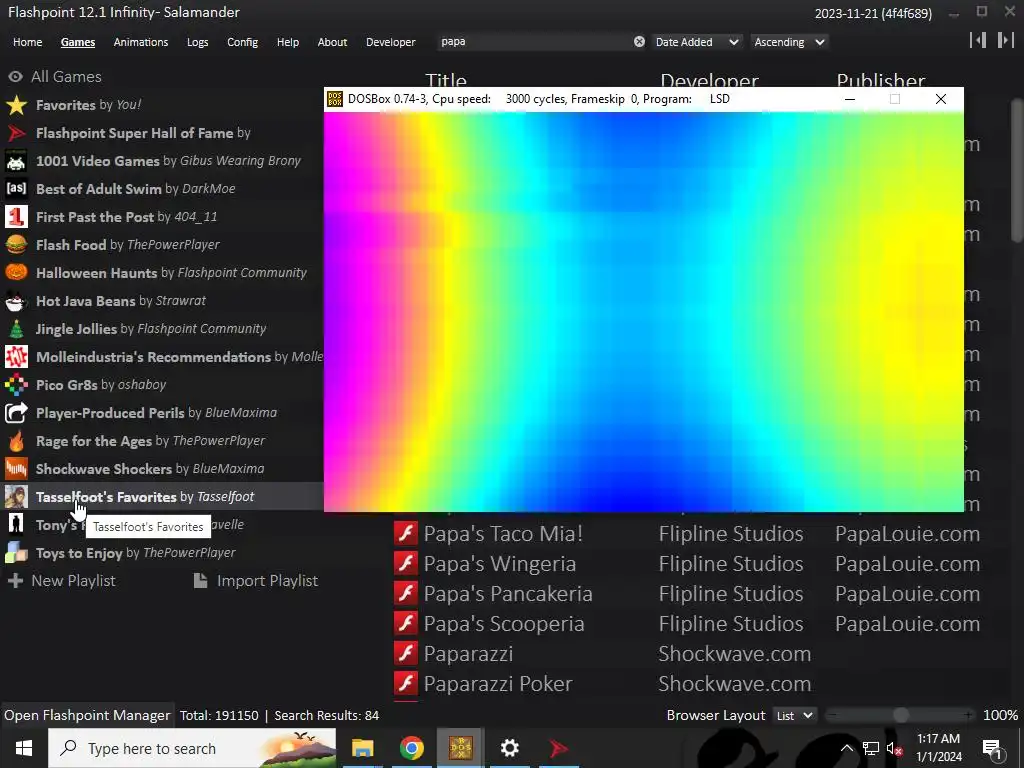
Task: Open the Developer tab
Action: [x=391, y=42]
